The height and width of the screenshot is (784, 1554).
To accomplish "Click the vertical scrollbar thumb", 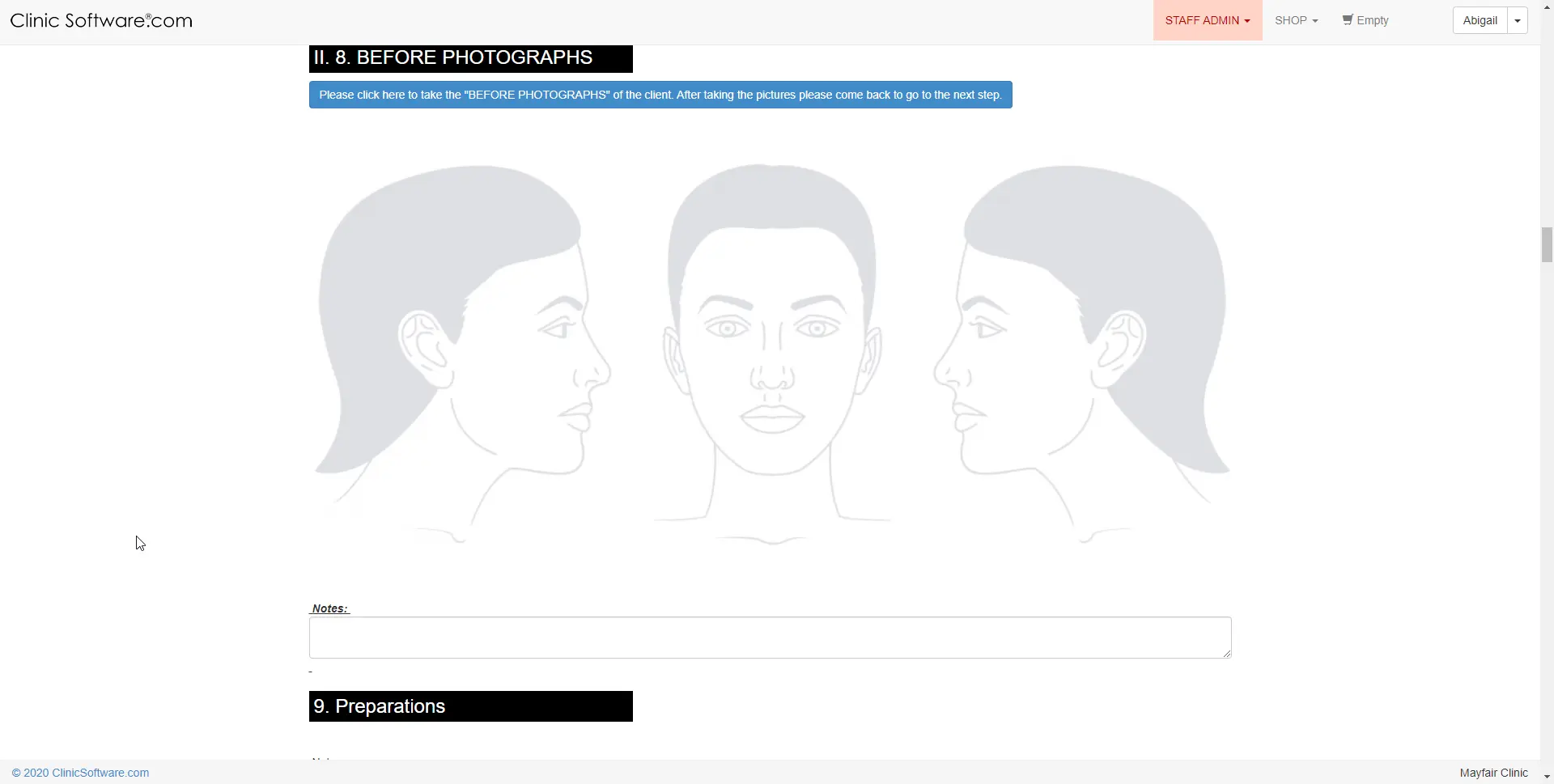I will (1547, 245).
